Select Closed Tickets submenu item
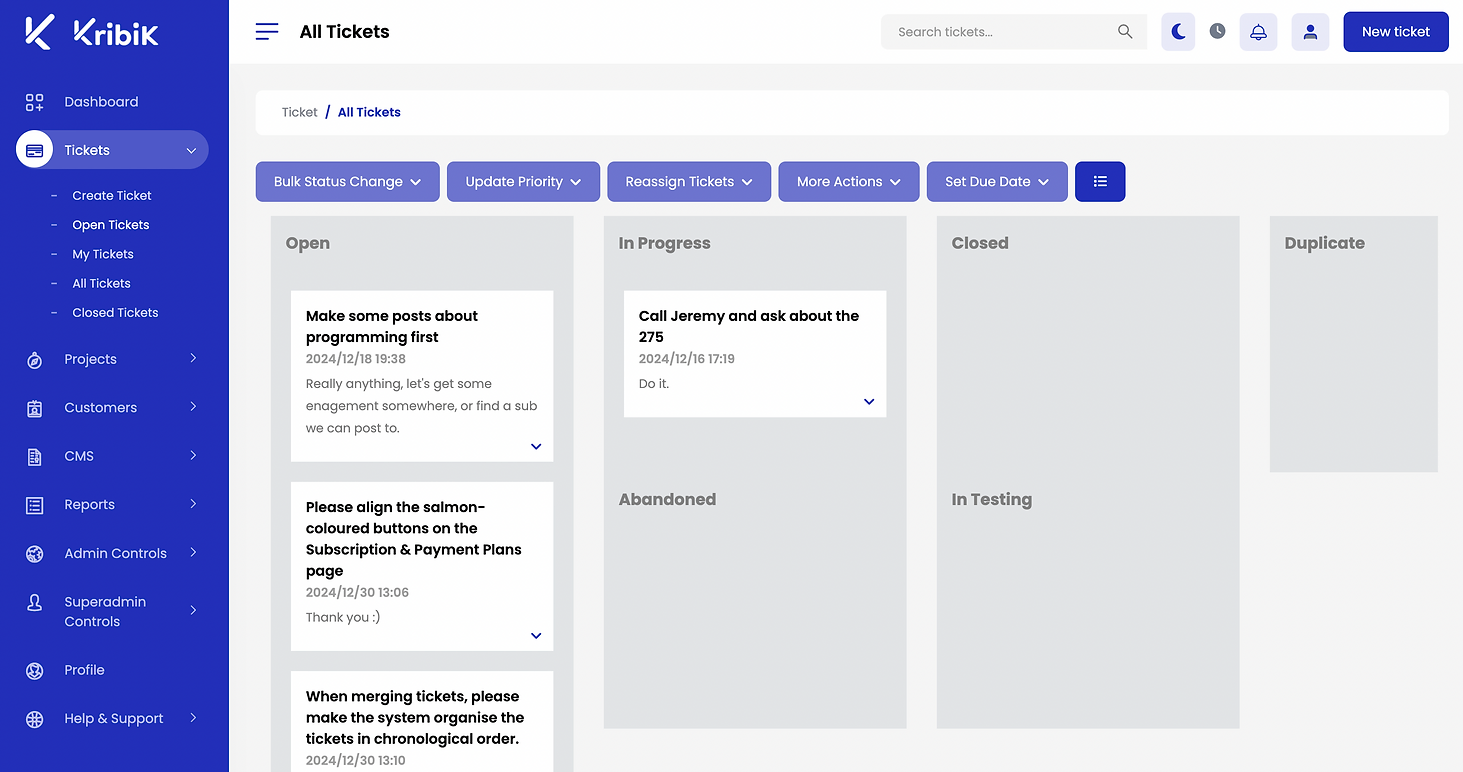This screenshot has width=1463, height=772. (x=115, y=313)
